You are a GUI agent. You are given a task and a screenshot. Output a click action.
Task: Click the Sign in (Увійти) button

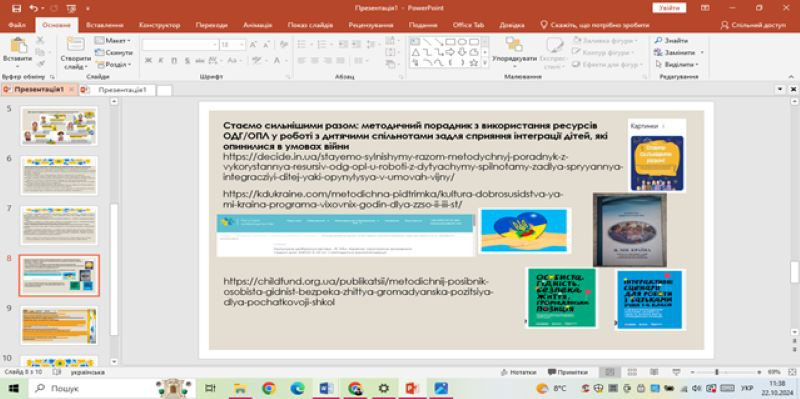[x=669, y=8]
